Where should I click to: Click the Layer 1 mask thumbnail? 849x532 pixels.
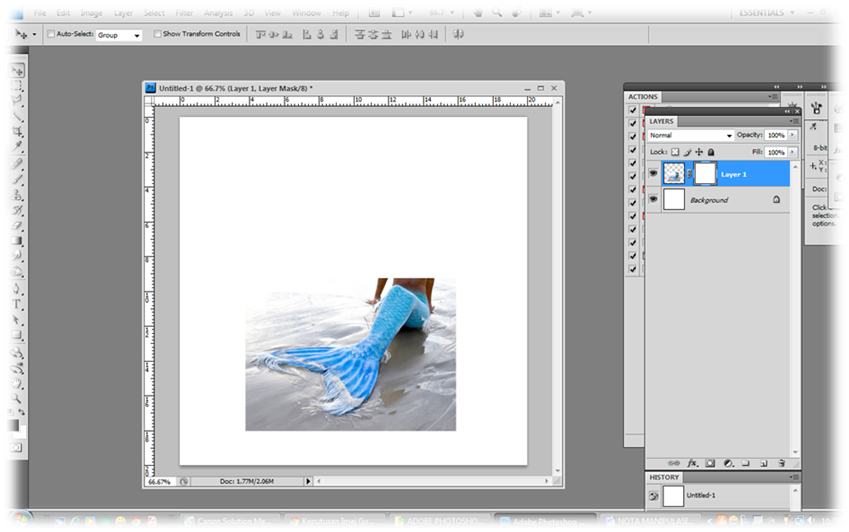(705, 174)
